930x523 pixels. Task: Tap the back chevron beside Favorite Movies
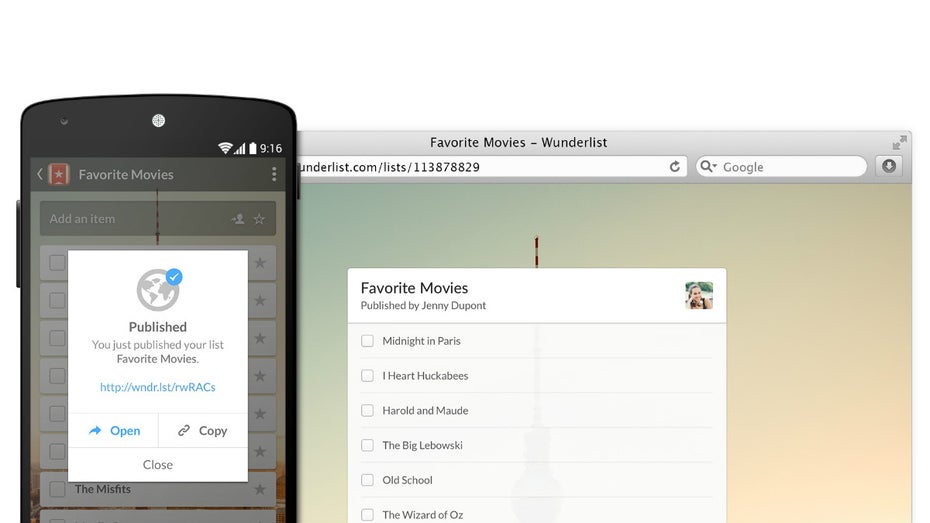click(x=40, y=174)
